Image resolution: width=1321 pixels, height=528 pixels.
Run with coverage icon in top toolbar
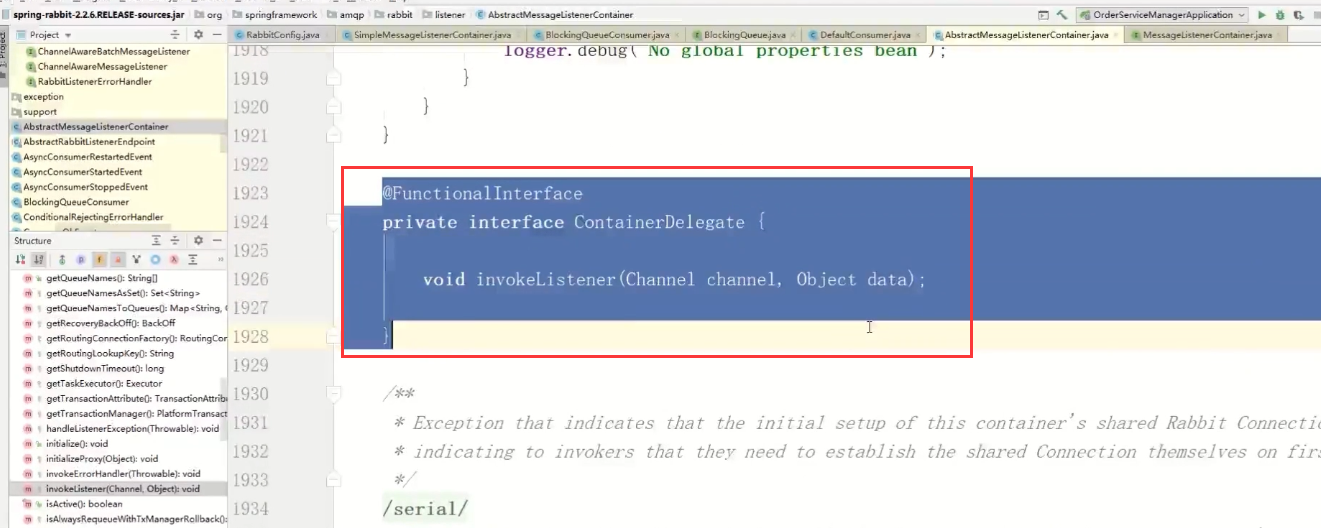pos(1298,15)
